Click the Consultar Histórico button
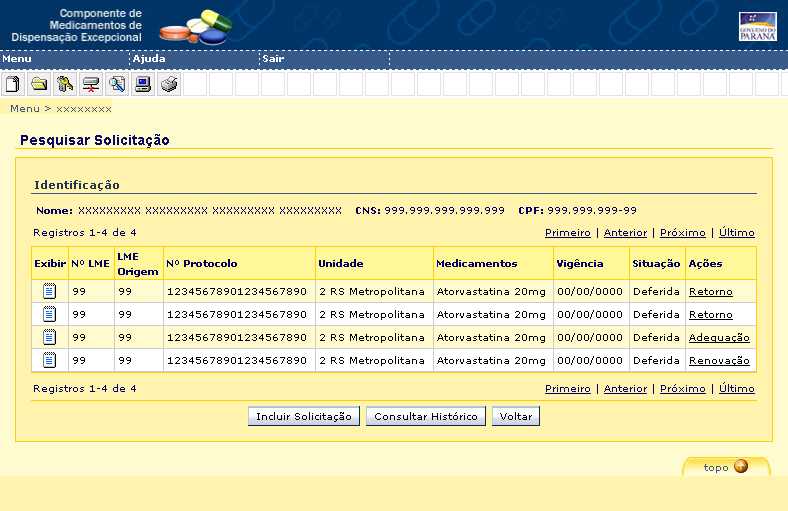 [426, 416]
